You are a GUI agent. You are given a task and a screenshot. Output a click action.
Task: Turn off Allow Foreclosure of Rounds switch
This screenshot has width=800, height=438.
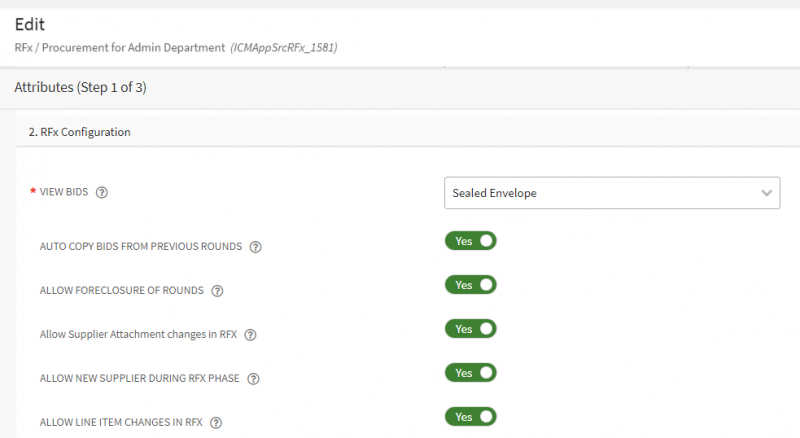click(471, 285)
